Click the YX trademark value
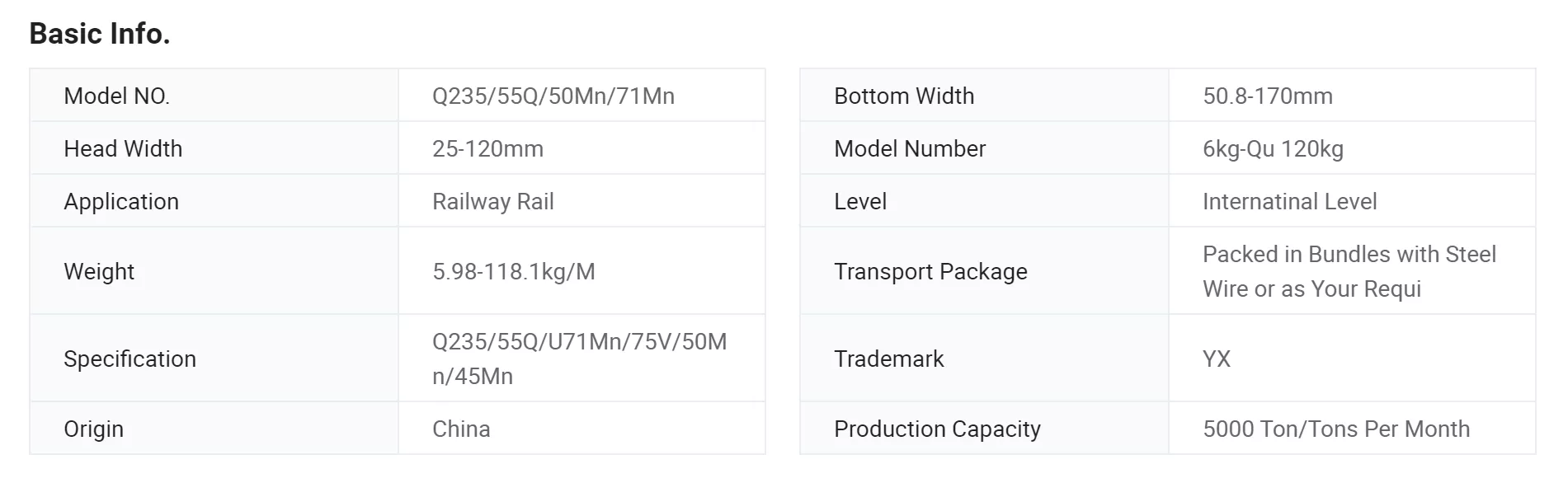The height and width of the screenshot is (483, 1568). (1217, 359)
